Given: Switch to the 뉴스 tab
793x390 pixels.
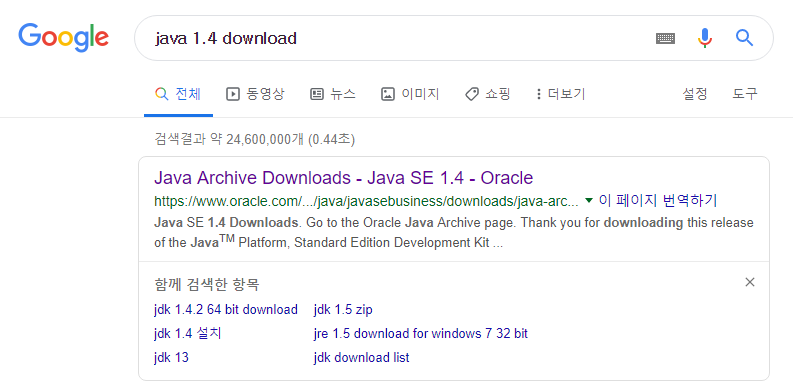Looking at the screenshot, I should pyautogui.click(x=332, y=94).
